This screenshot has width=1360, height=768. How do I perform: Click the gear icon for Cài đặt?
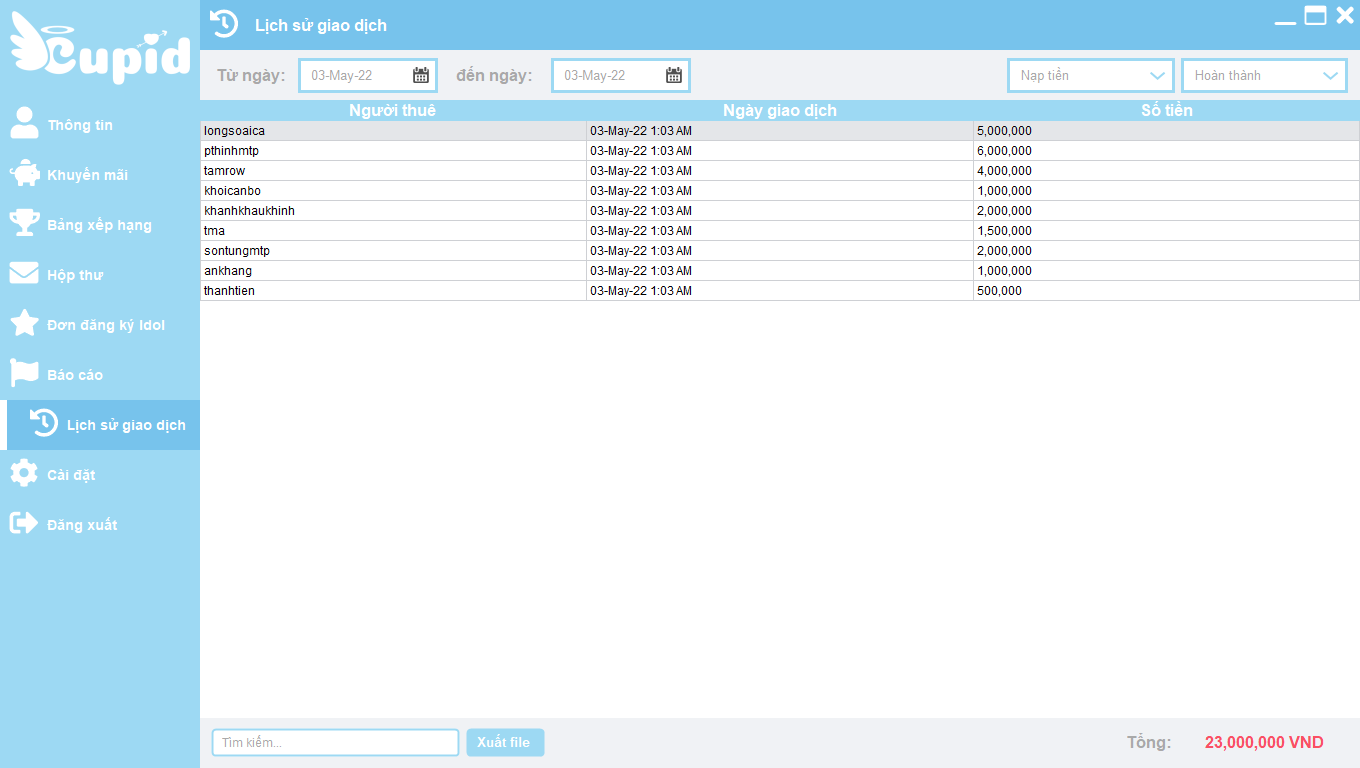24,473
